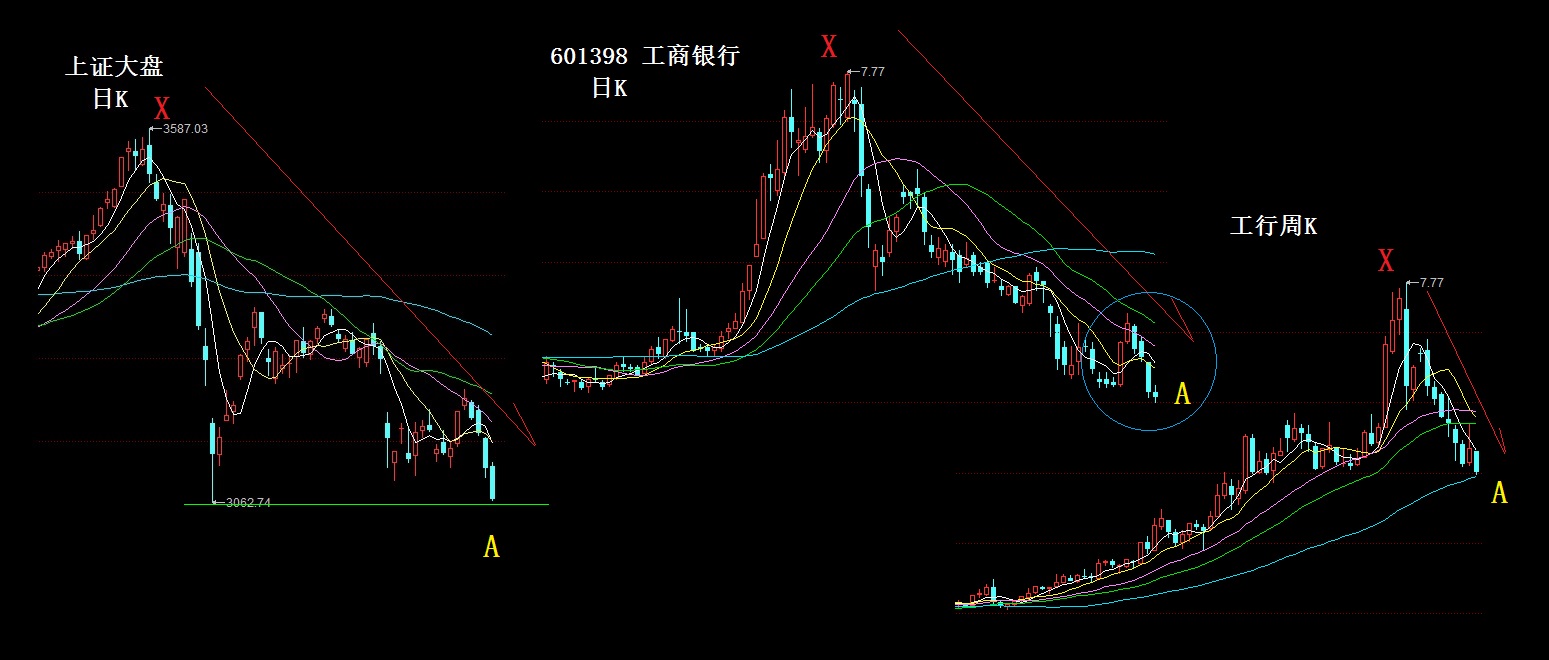Click the 工行周K chart title

click(x=1273, y=226)
